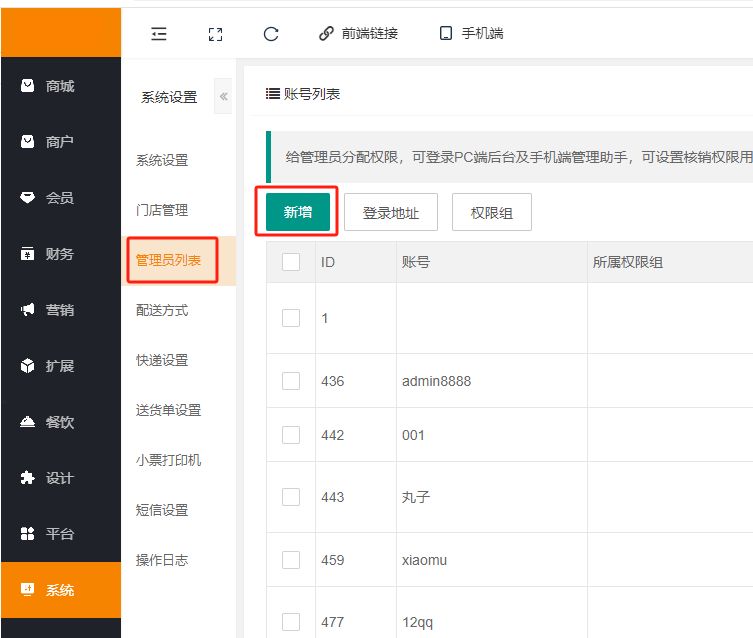Screen dimensions: 753x638
Task: Select 门店管理 in the settings menu
Action: point(162,210)
